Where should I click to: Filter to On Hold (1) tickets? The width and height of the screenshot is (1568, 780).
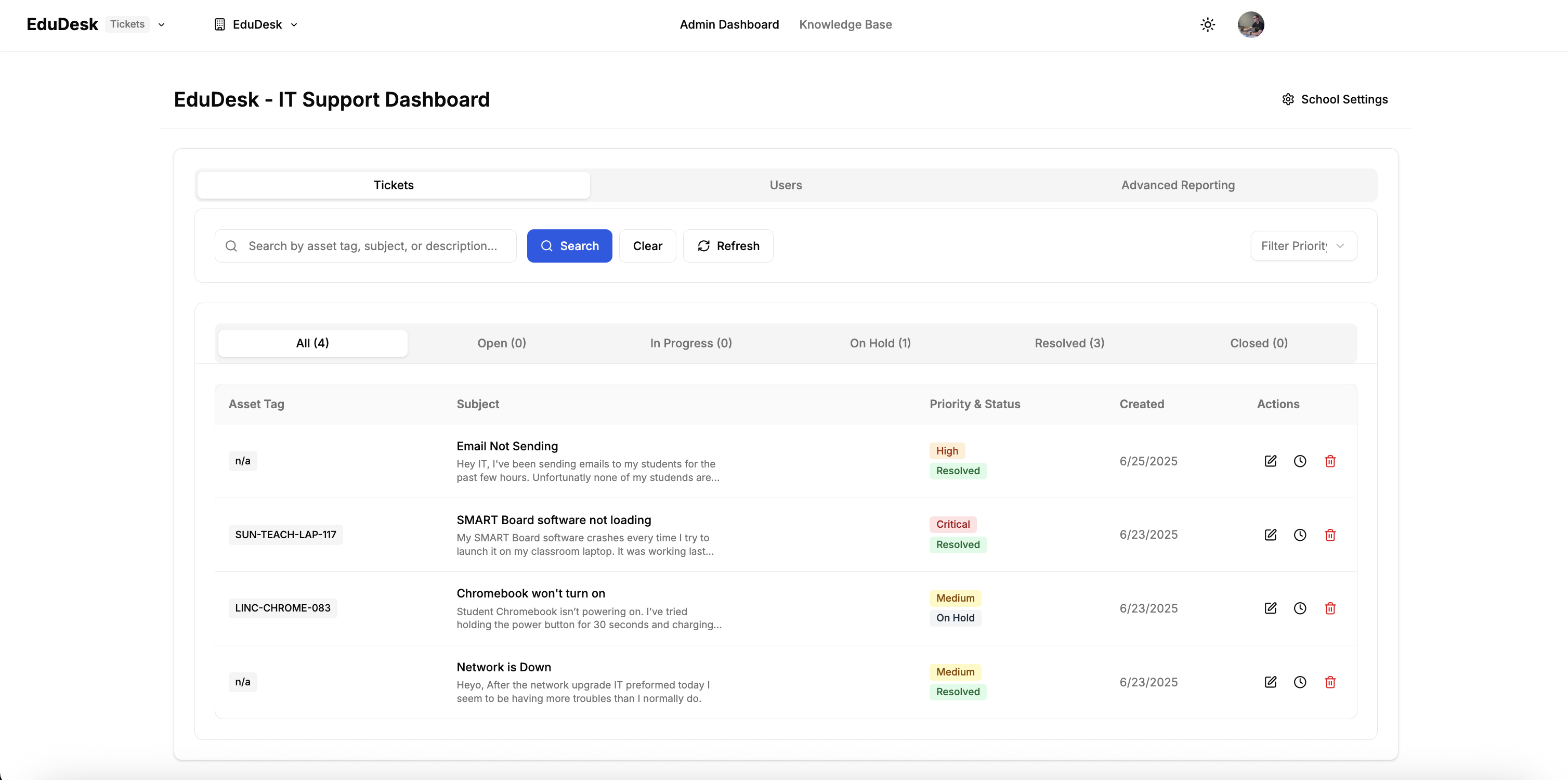point(880,343)
